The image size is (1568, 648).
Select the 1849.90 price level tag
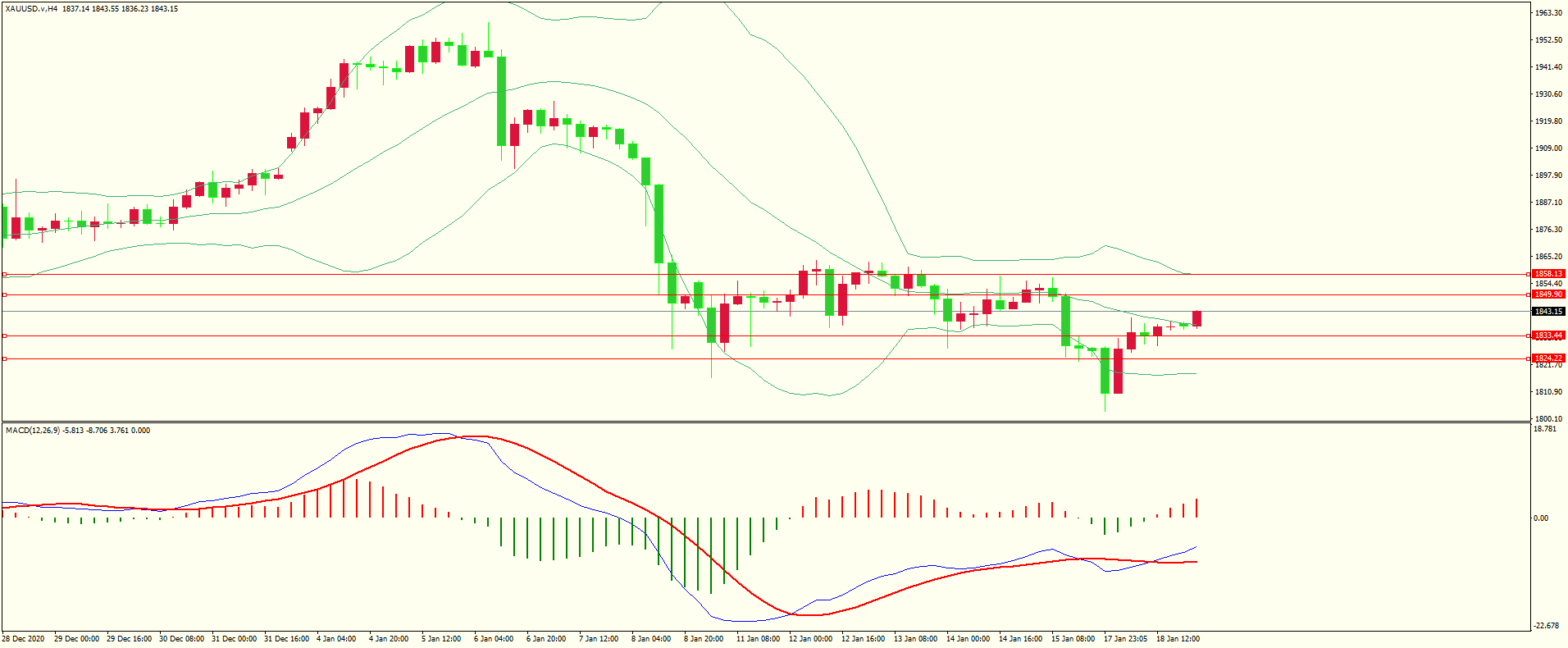[x=1548, y=294]
